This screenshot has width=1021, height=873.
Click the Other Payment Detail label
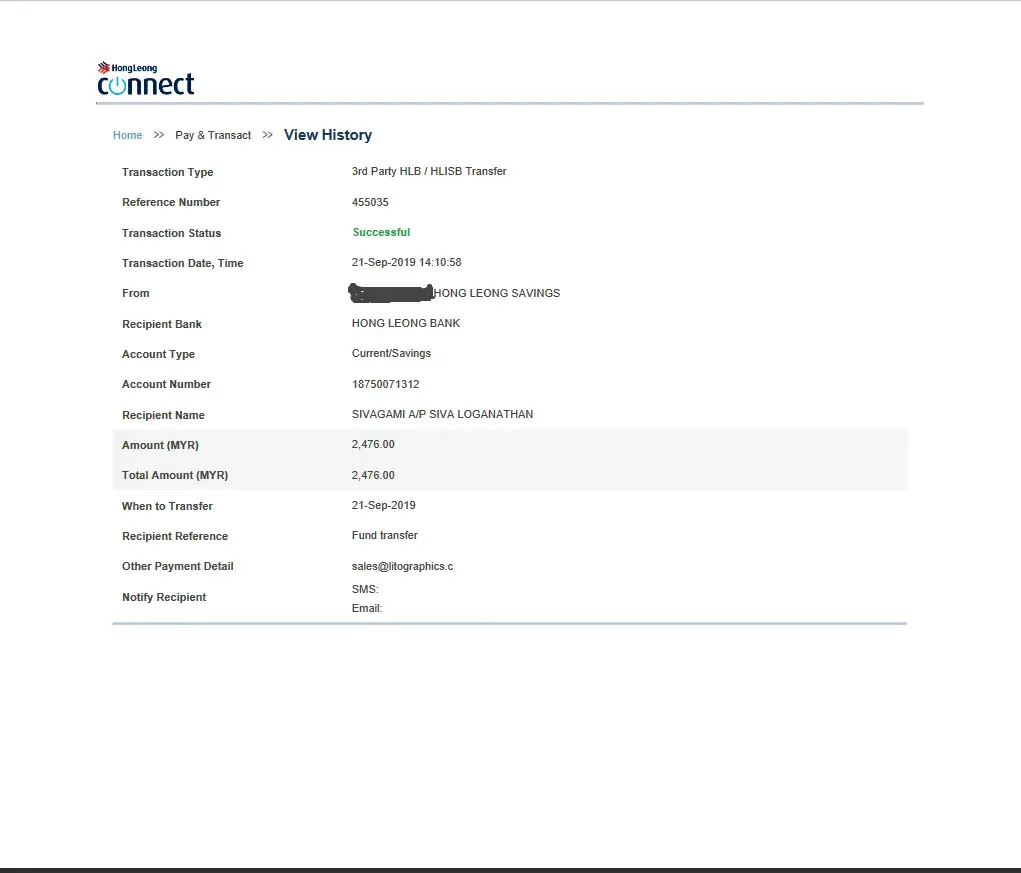point(177,566)
